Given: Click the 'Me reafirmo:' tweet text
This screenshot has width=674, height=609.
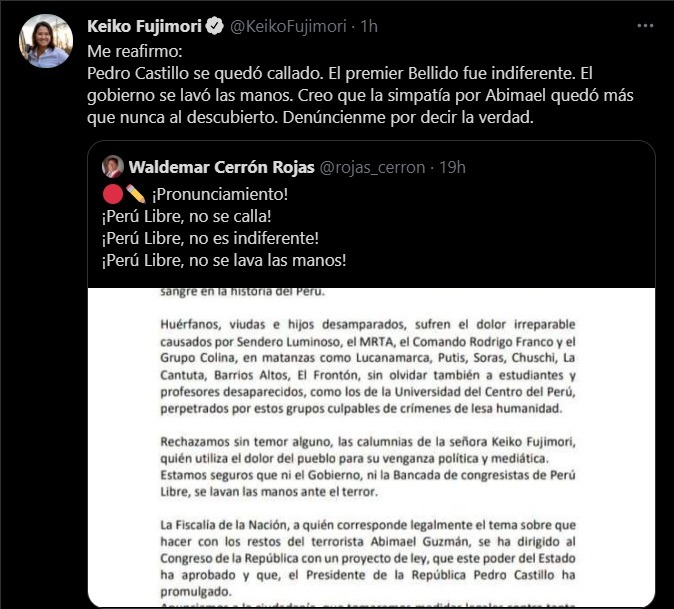Looking at the screenshot, I should 135,51.
